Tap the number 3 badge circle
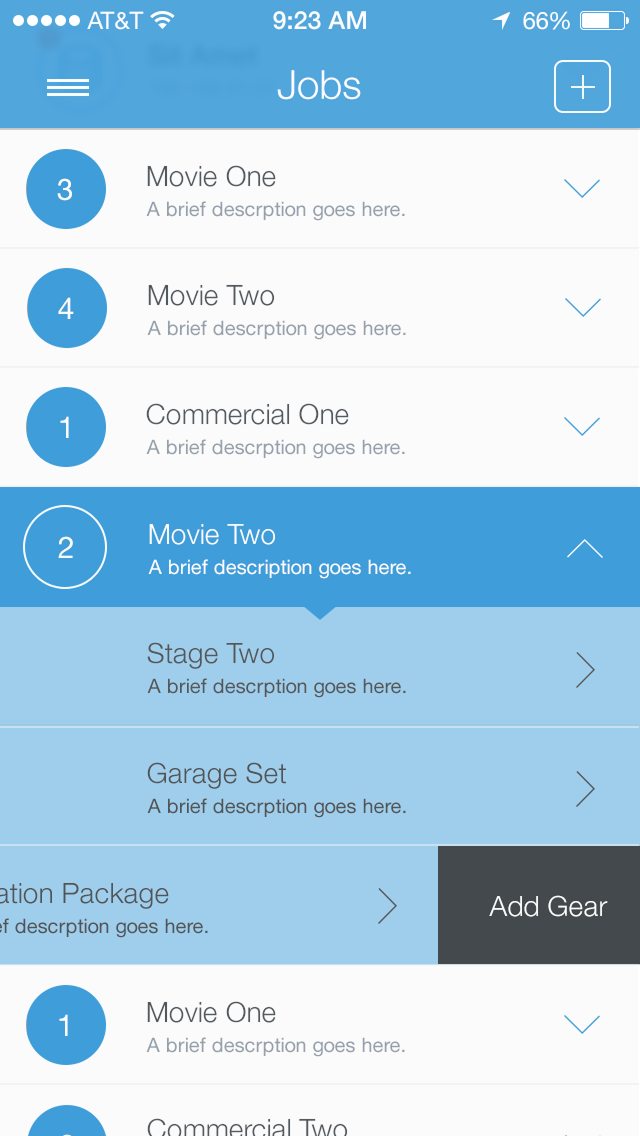 point(65,189)
